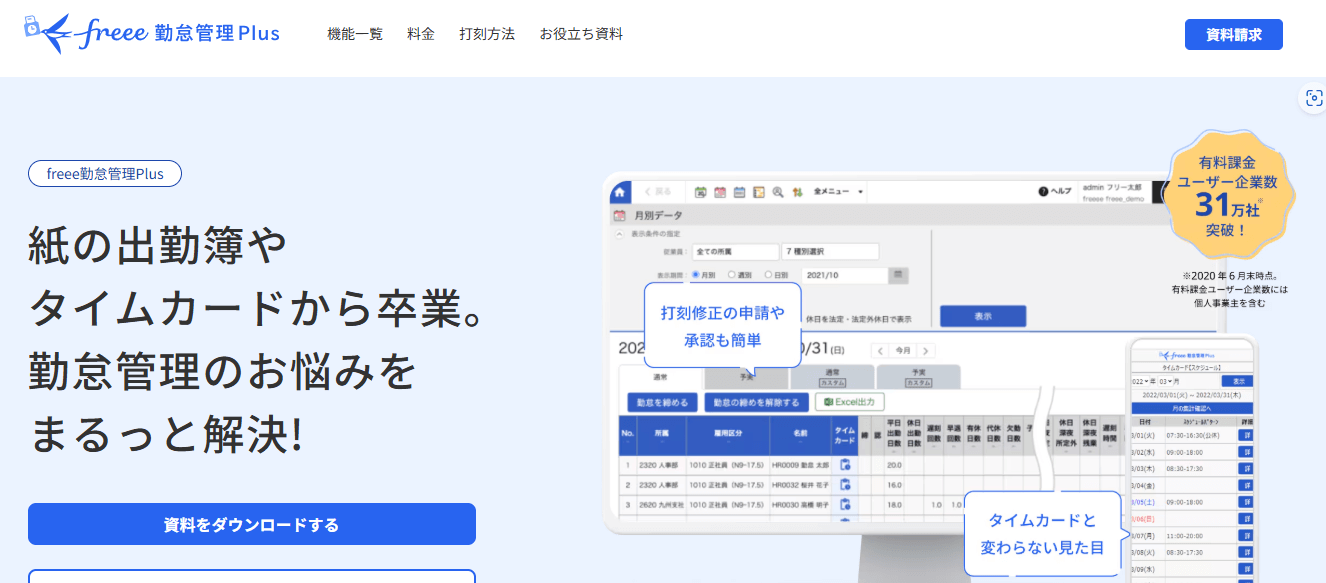Click the 今月 button
This screenshot has height=583, width=1326.
coord(903,351)
